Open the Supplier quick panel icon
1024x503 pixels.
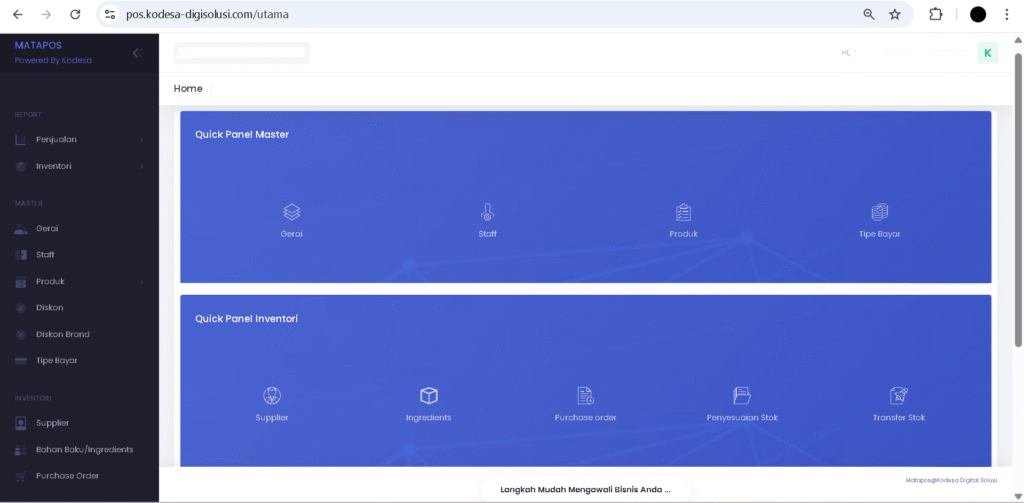click(x=272, y=395)
